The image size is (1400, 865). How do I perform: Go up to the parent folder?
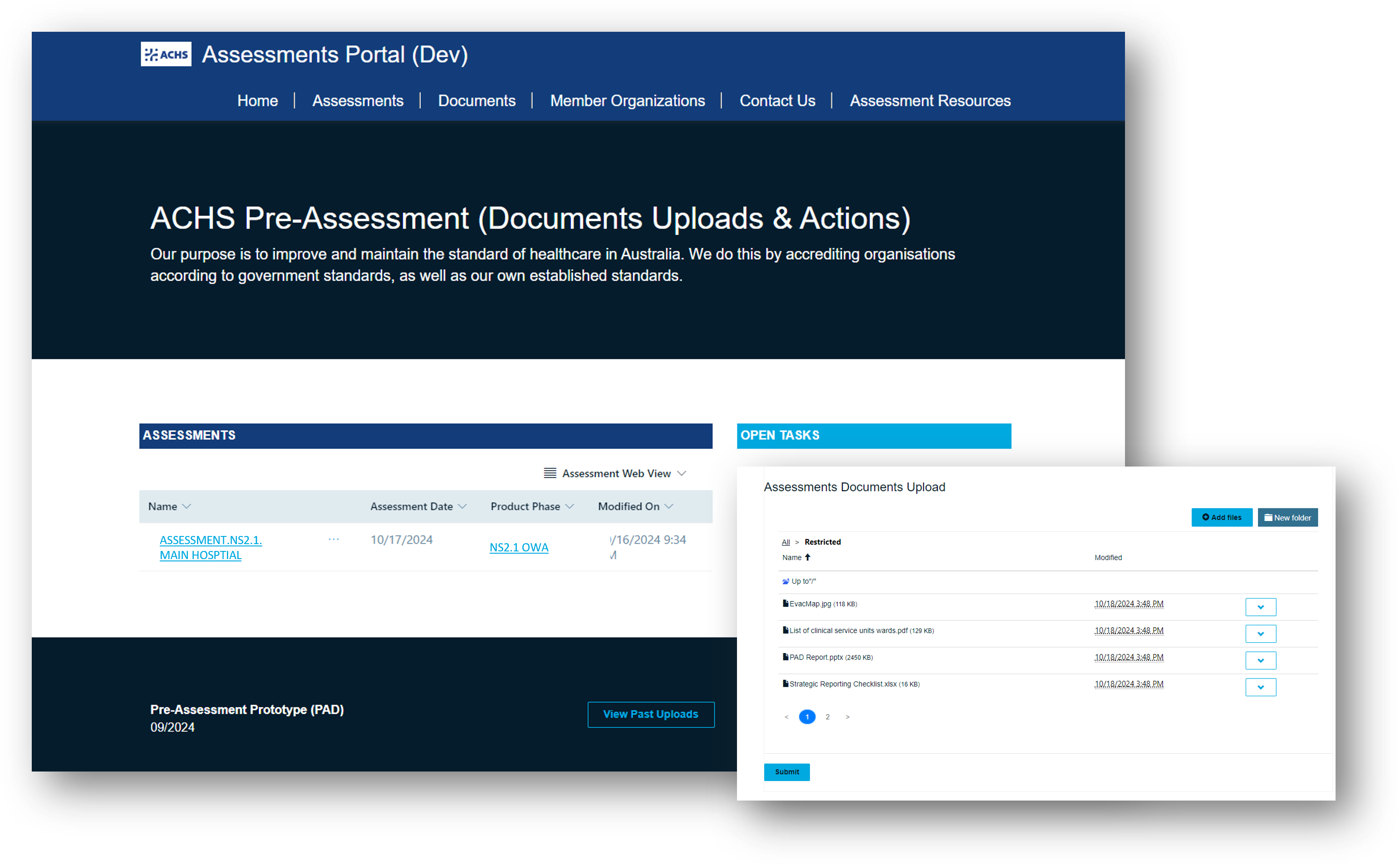click(799, 581)
